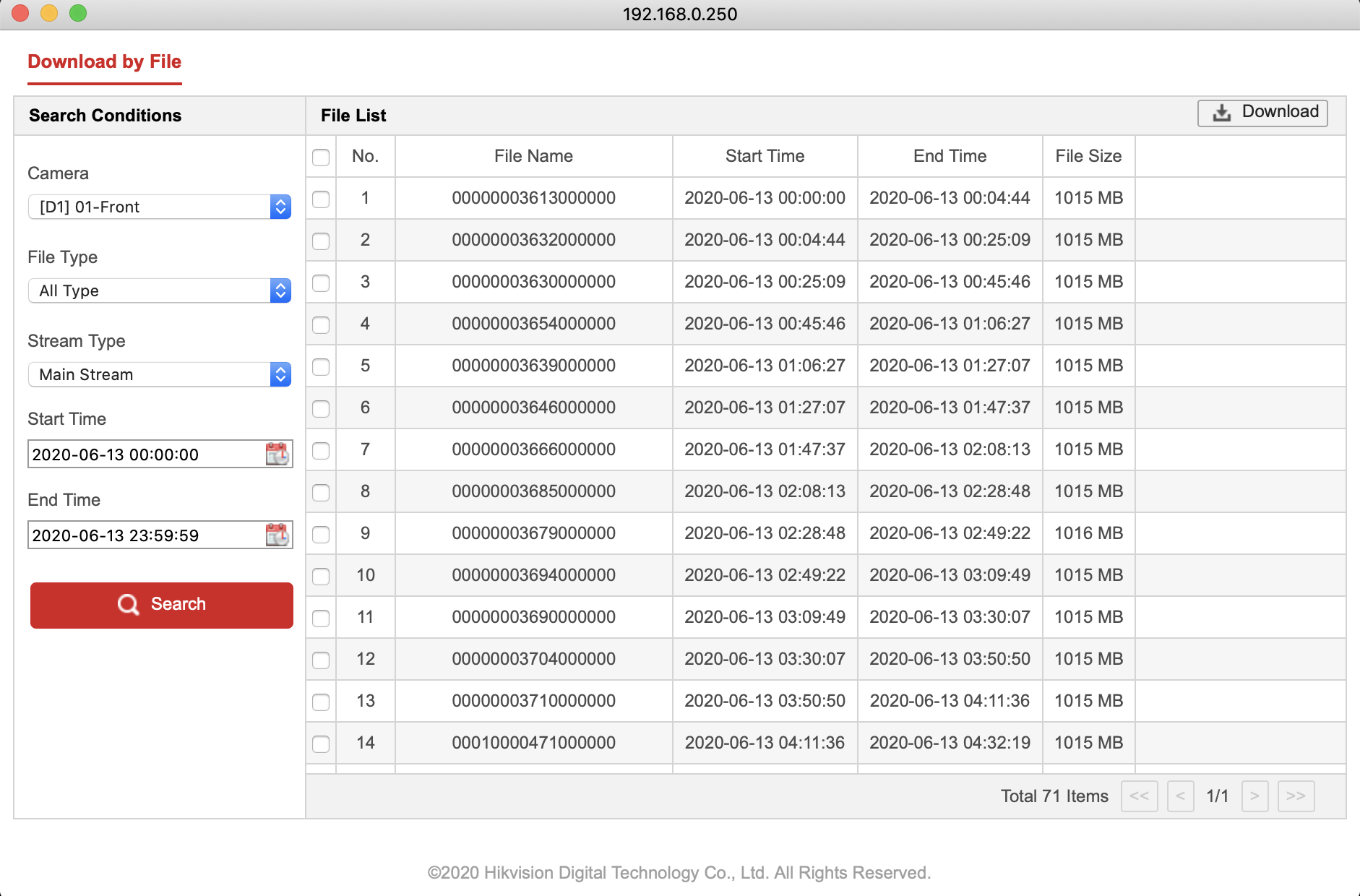Viewport: 1360px width, 896px height.
Task: Switch to the Download by File tab
Action: 104,61
